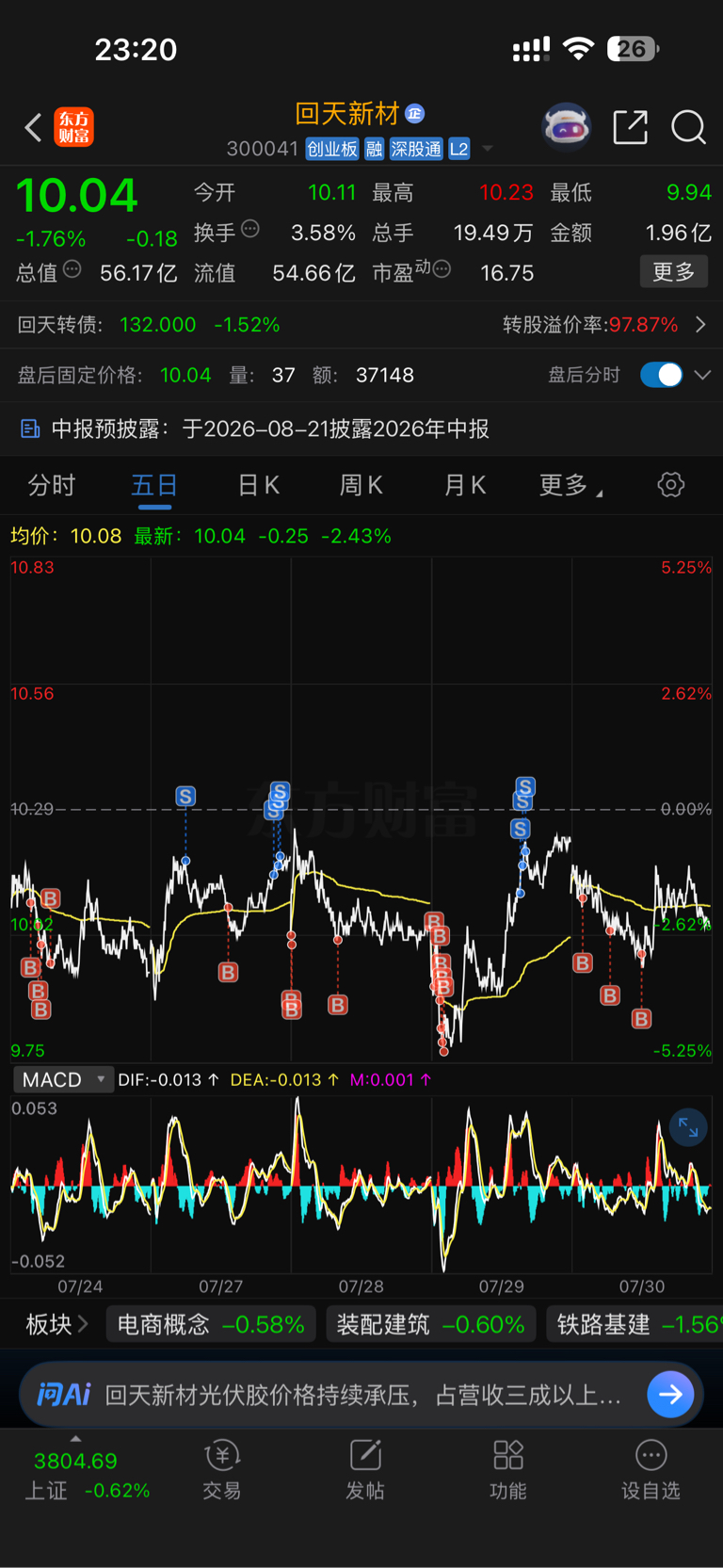Toggle the 盘后分时 switch
Viewport: 723px width, 1568px height.
click(661, 375)
